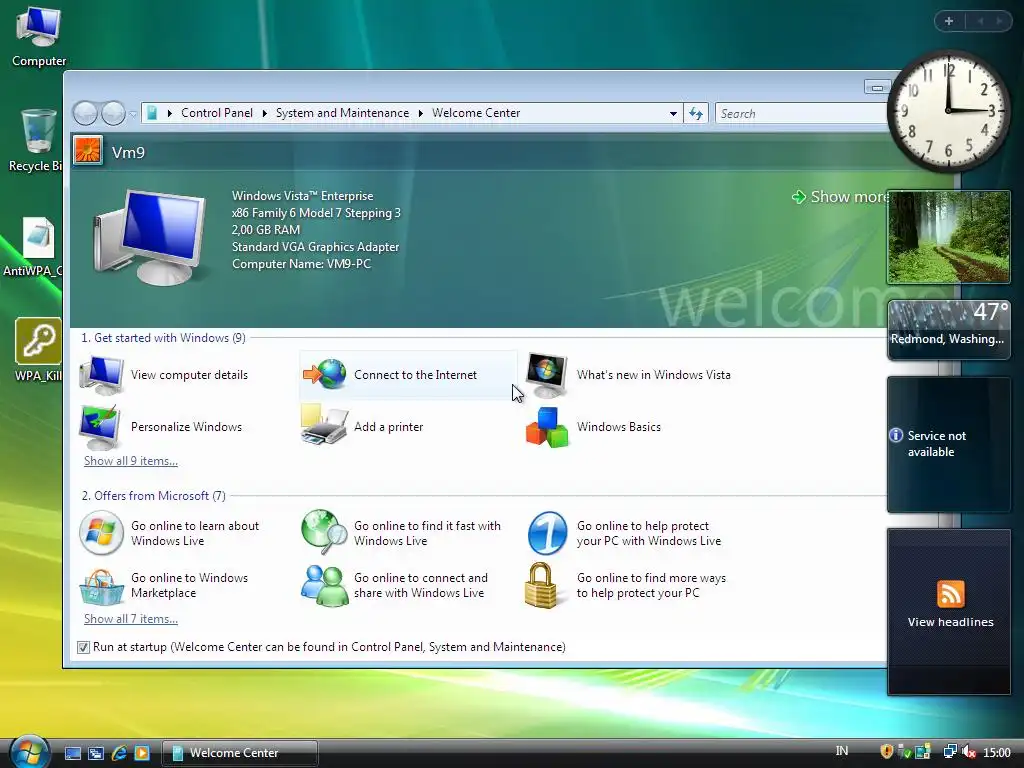Select the Add a printer icon
Image resolution: width=1024 pixels, height=768 pixels.
click(x=324, y=425)
